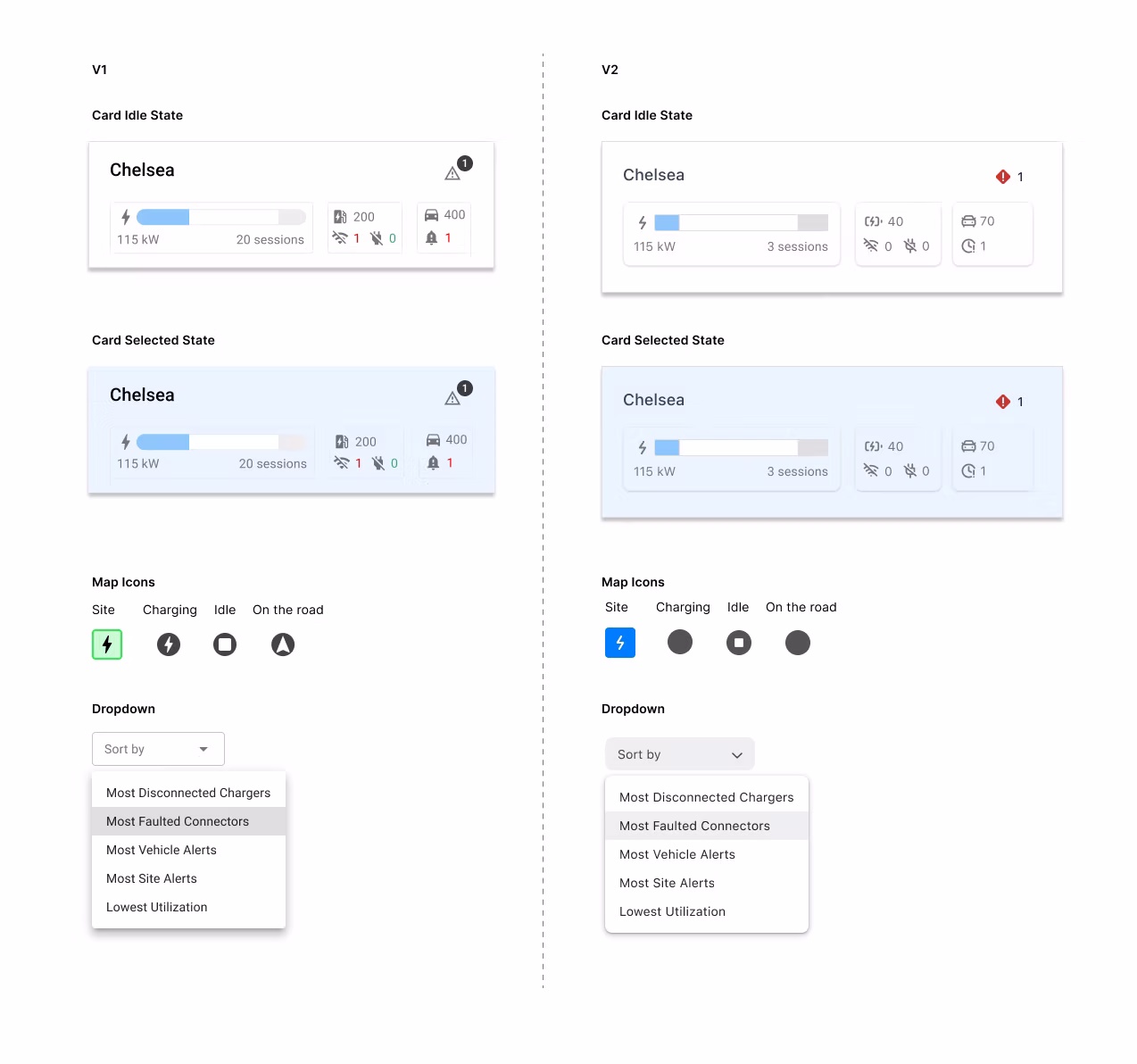Choose Most Faulted Connectors in V2 dropdown
The image size is (1137, 1064).
tap(707, 826)
